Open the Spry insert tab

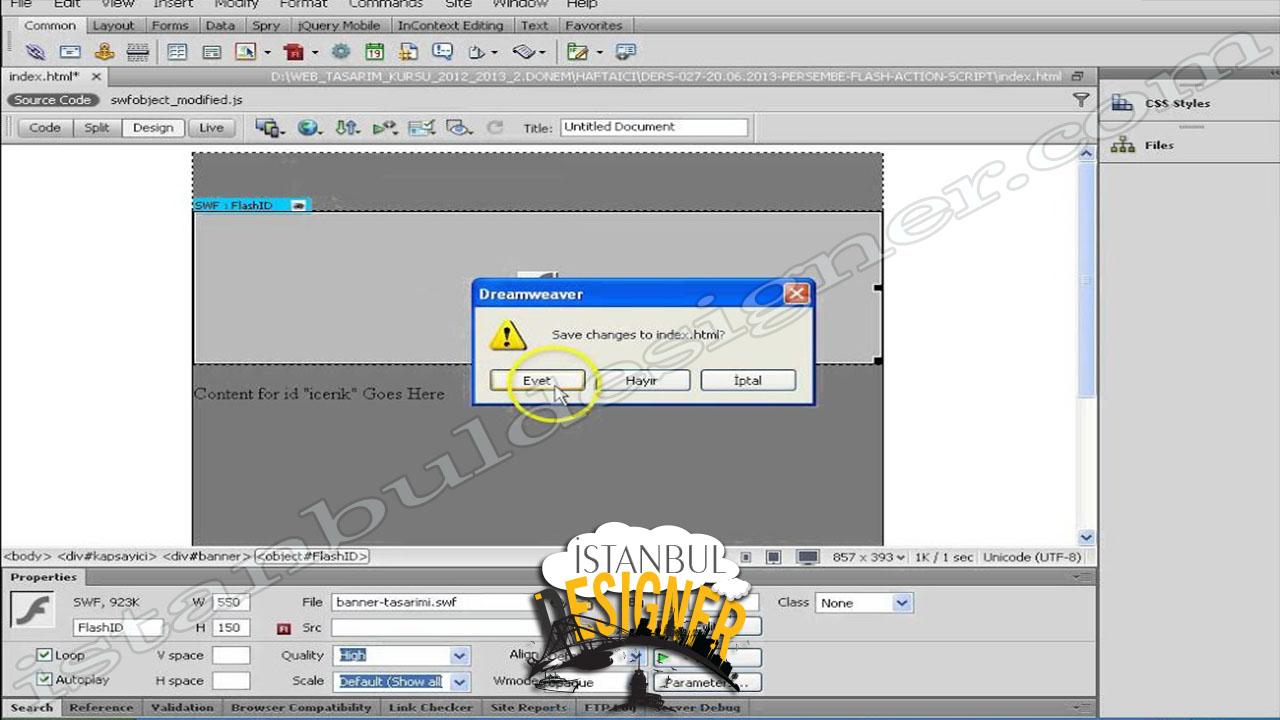pyautogui.click(x=266, y=25)
